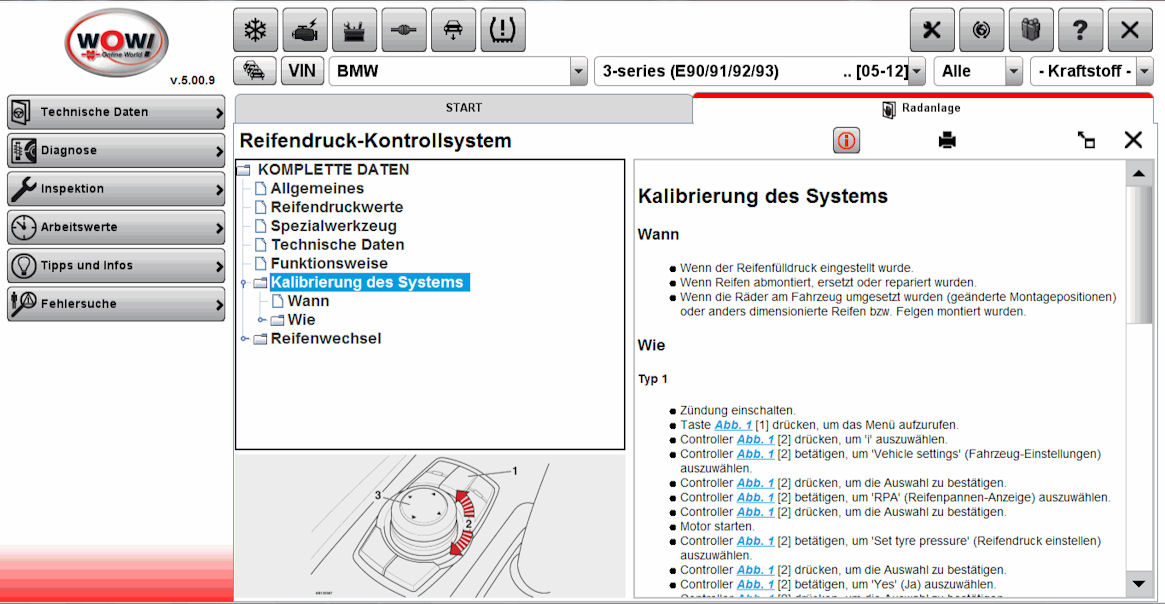The height and width of the screenshot is (604, 1165).
Task: Select the Wann tree entry
Action: 308,301
